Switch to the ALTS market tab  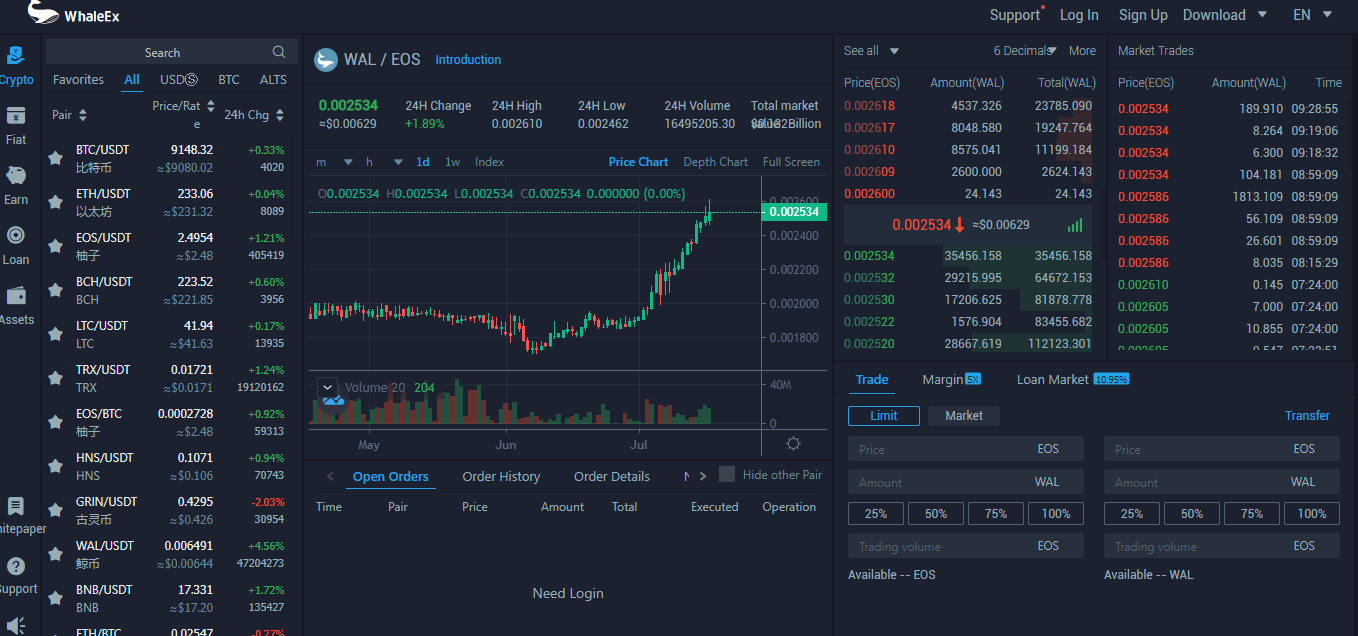tap(273, 80)
